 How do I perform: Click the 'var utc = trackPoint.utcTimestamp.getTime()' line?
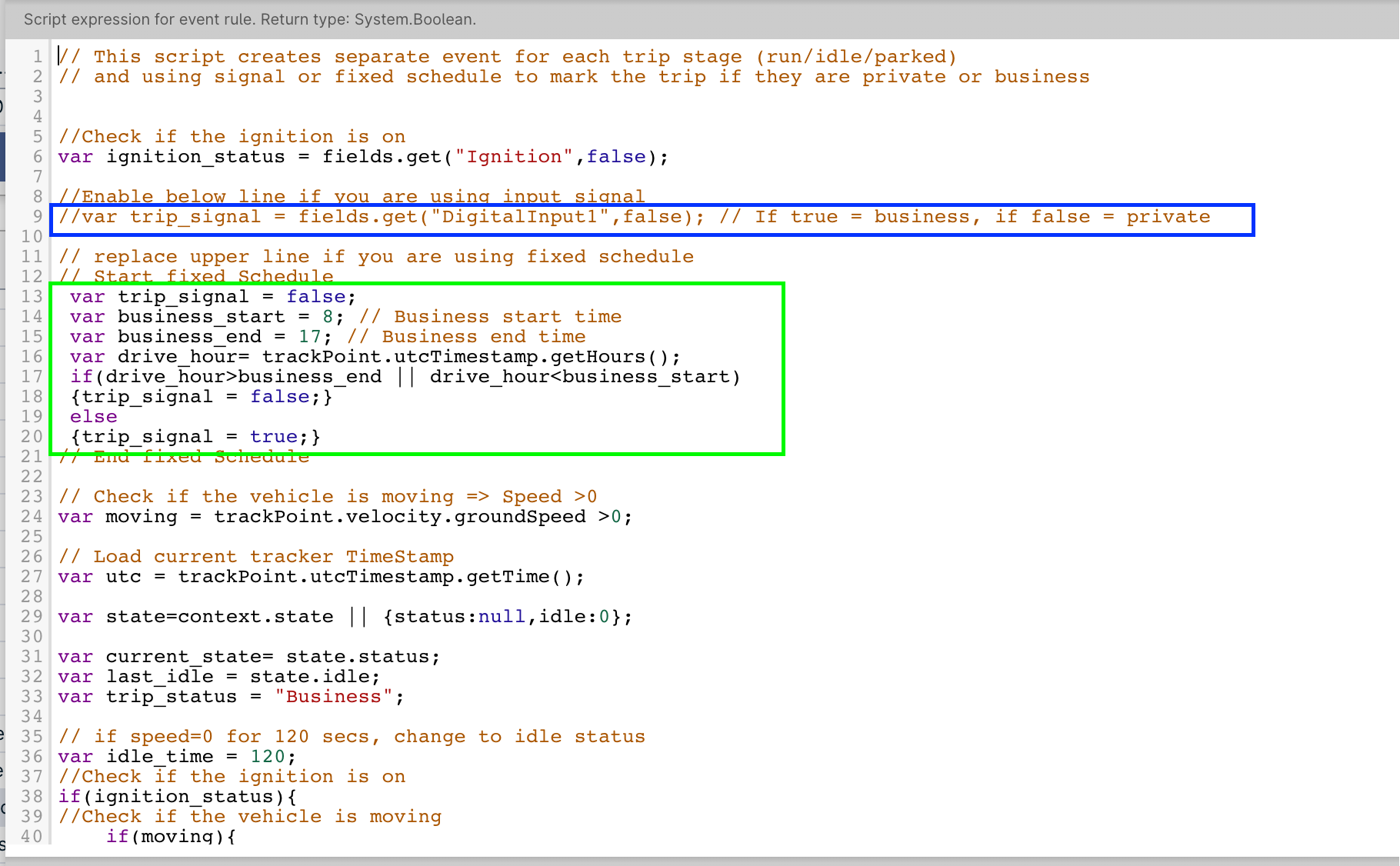point(322,577)
